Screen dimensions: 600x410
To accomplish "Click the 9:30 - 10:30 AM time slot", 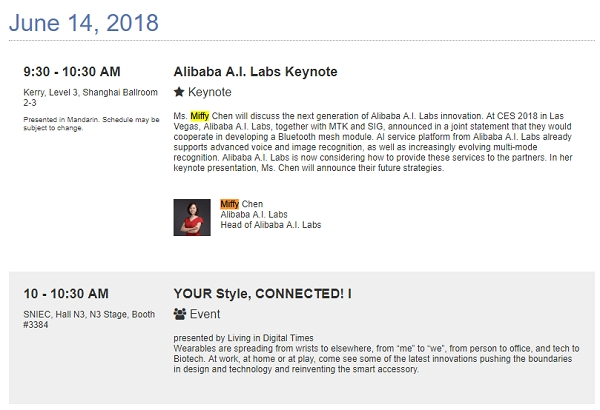I will (72, 72).
